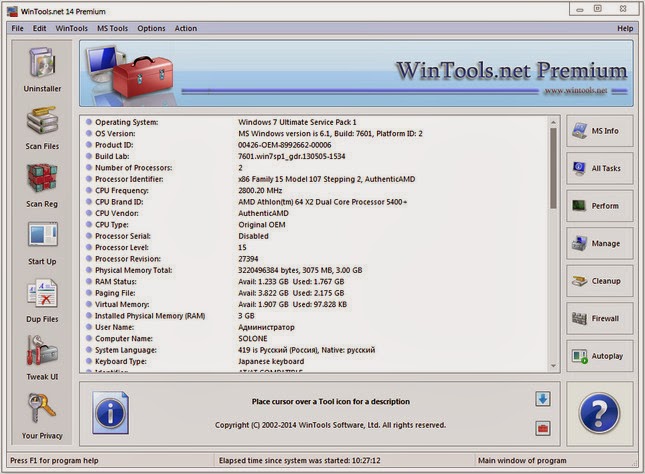Image resolution: width=645 pixels, height=474 pixels.
Task: Select the Product ID row
Action: coord(316,145)
